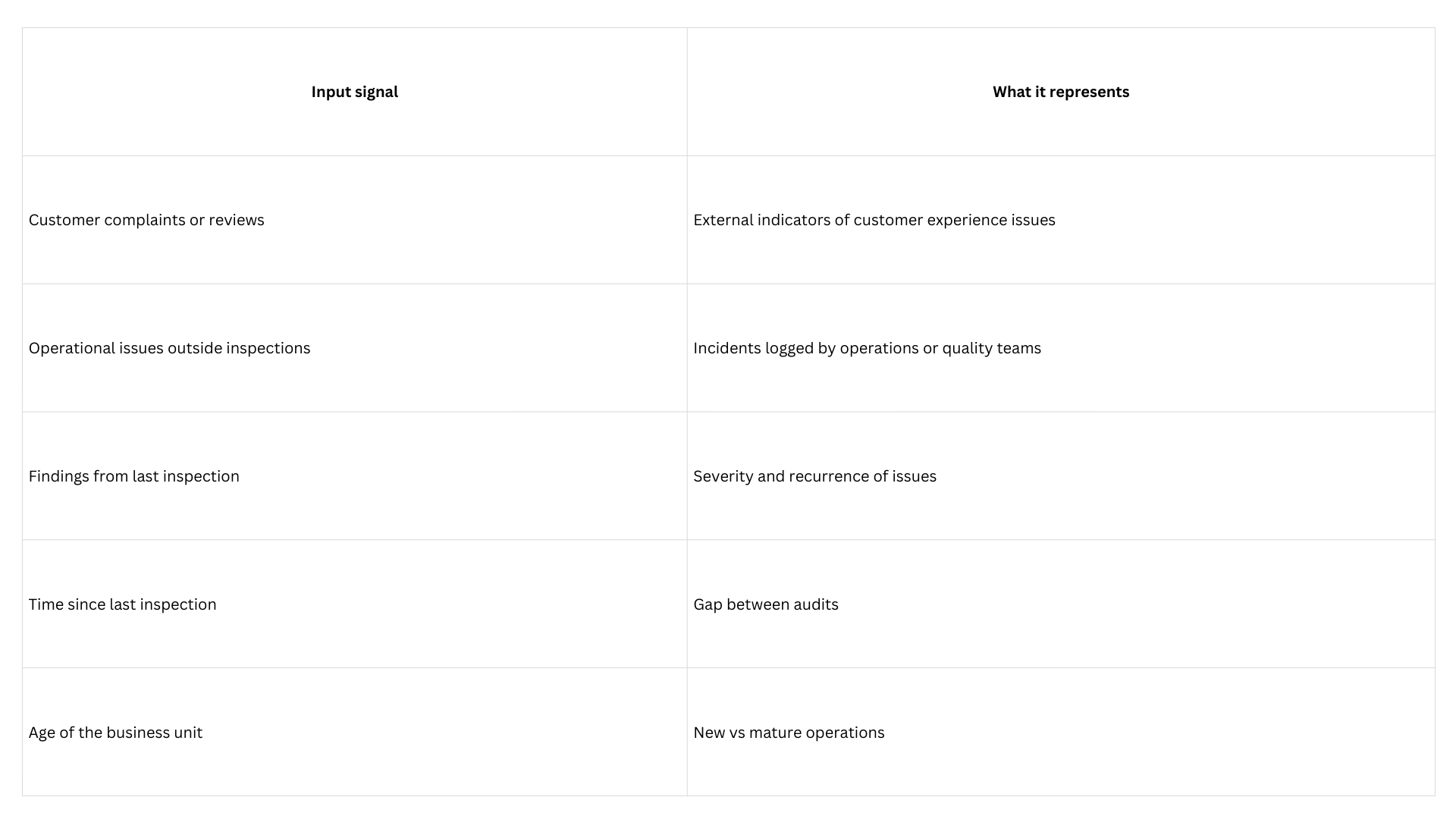Click the 'Input signal' column header
Image resolution: width=1456 pixels, height=819 pixels.
354,92
